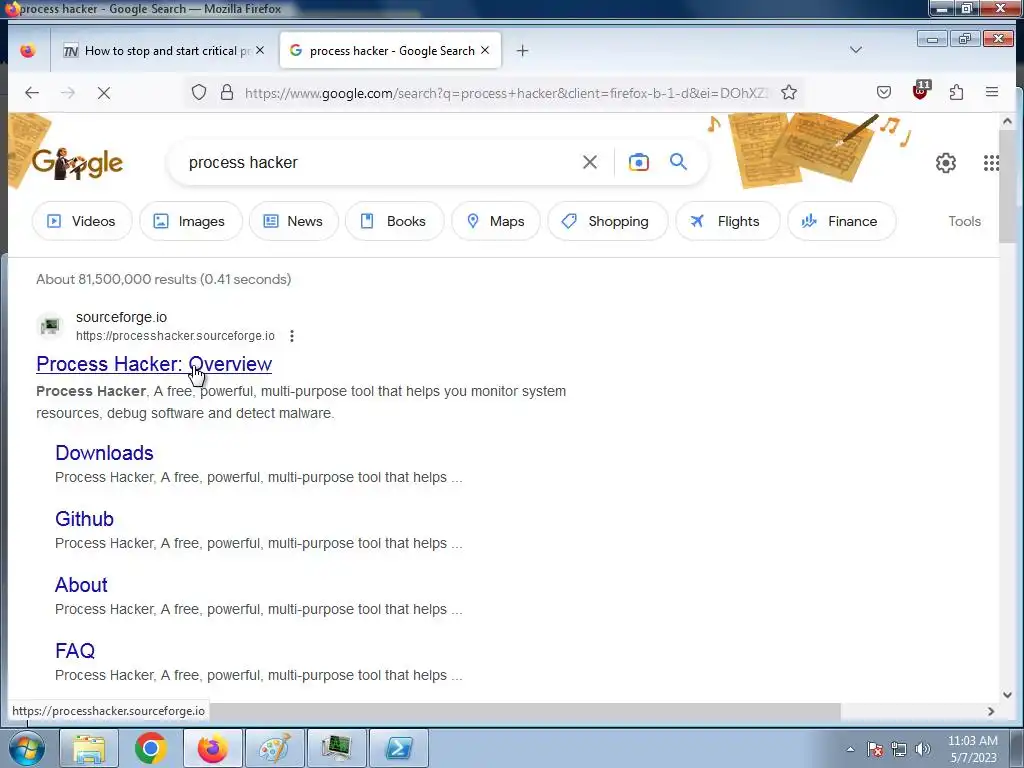Filter results by Shopping
Image resolution: width=1024 pixels, height=768 pixels.
(x=607, y=221)
